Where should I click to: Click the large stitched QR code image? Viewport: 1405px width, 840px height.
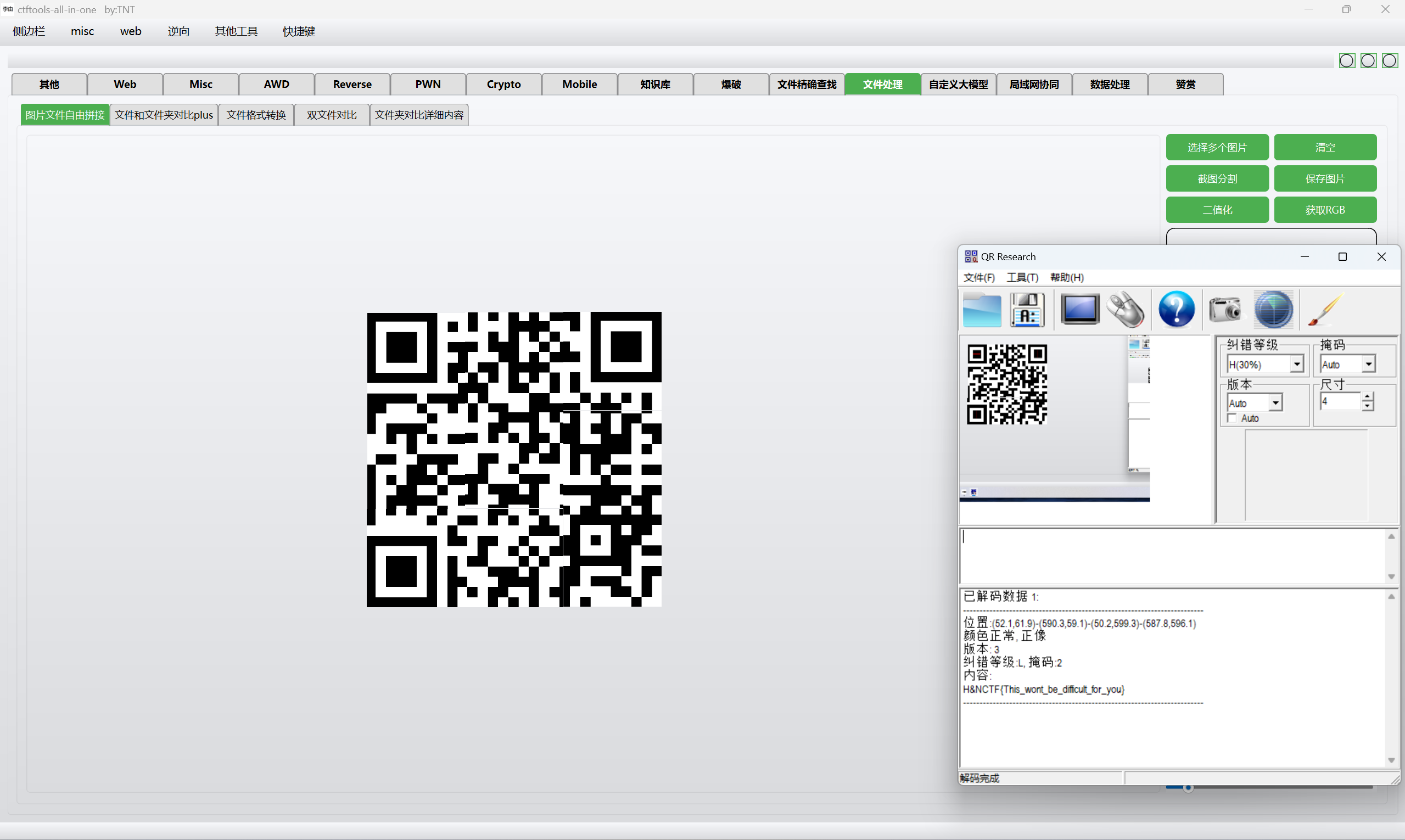pos(514,460)
